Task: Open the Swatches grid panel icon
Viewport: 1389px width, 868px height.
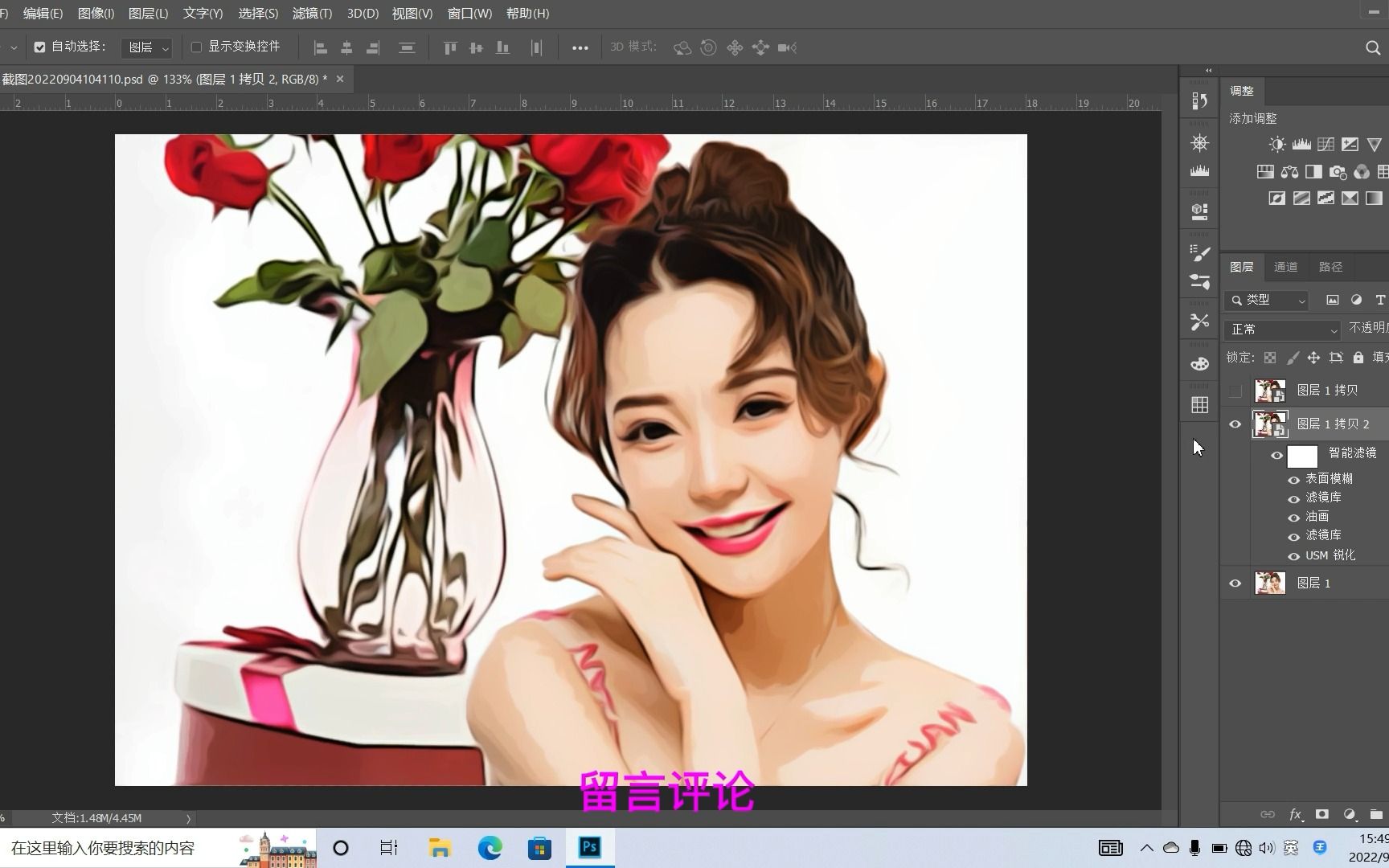Action: click(1199, 405)
